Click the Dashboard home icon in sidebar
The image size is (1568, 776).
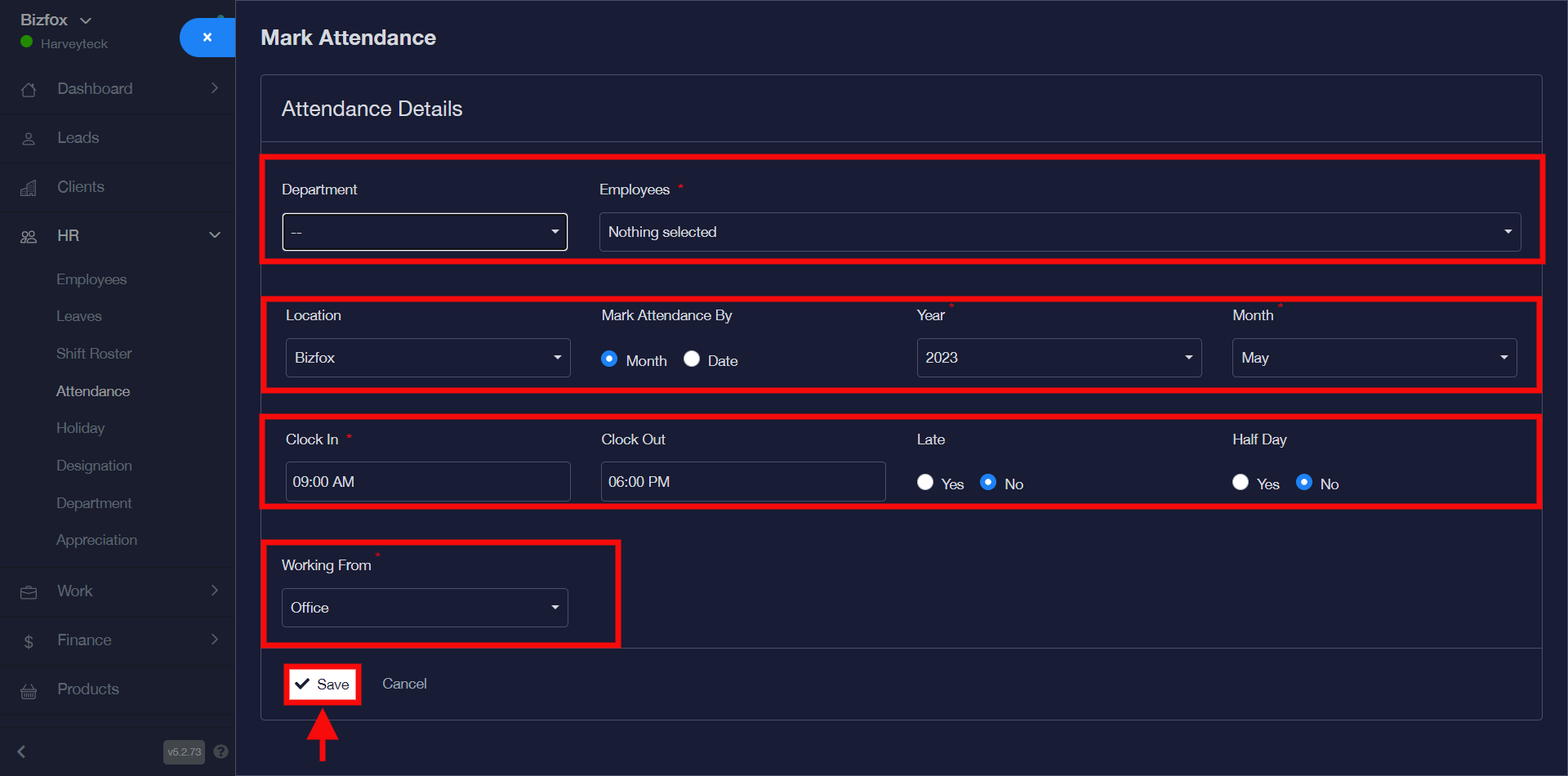(29, 90)
